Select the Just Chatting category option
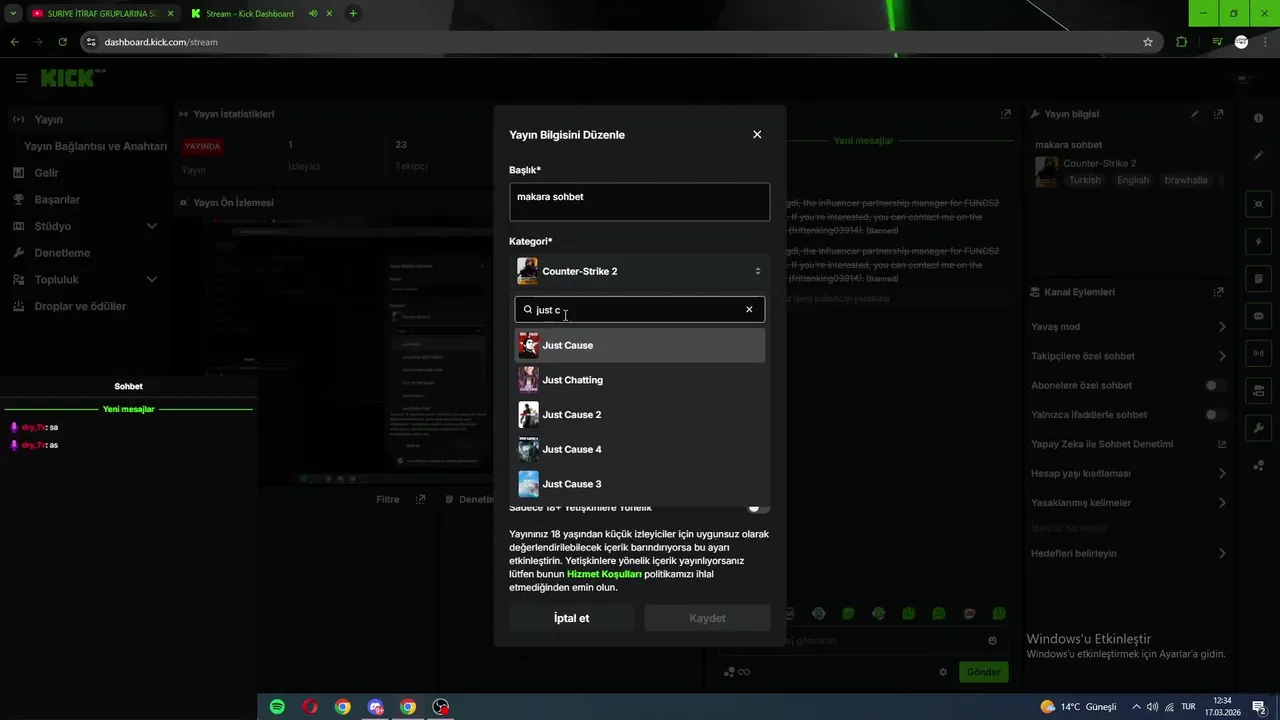 pyautogui.click(x=639, y=380)
